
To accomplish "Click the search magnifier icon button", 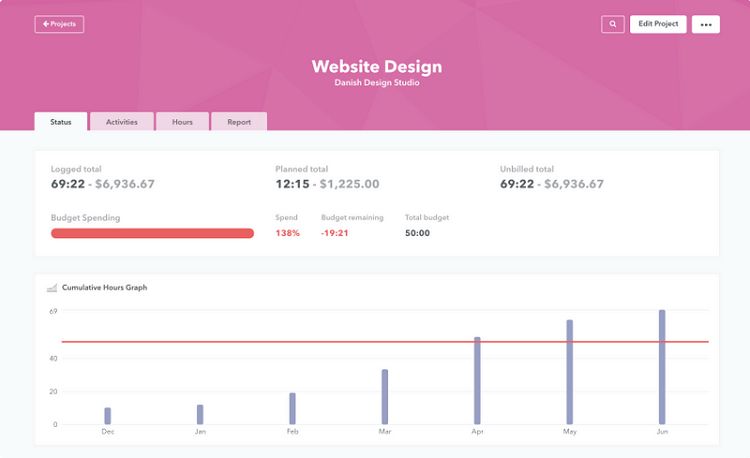I will pyautogui.click(x=612, y=24).
